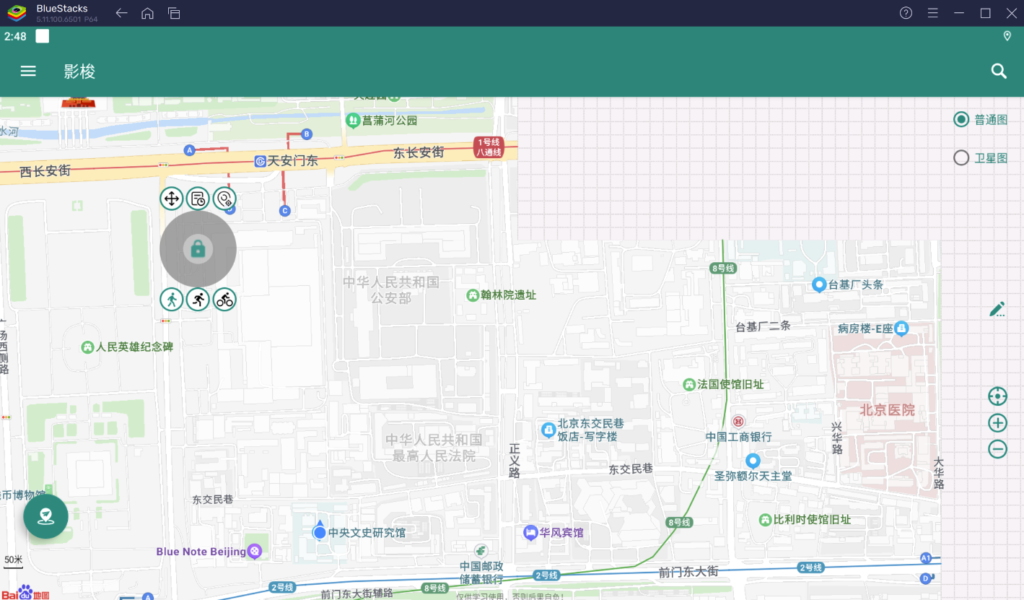Screen dimensions: 1024x600
Task: Select the walking speed mode icon
Action: click(170, 298)
